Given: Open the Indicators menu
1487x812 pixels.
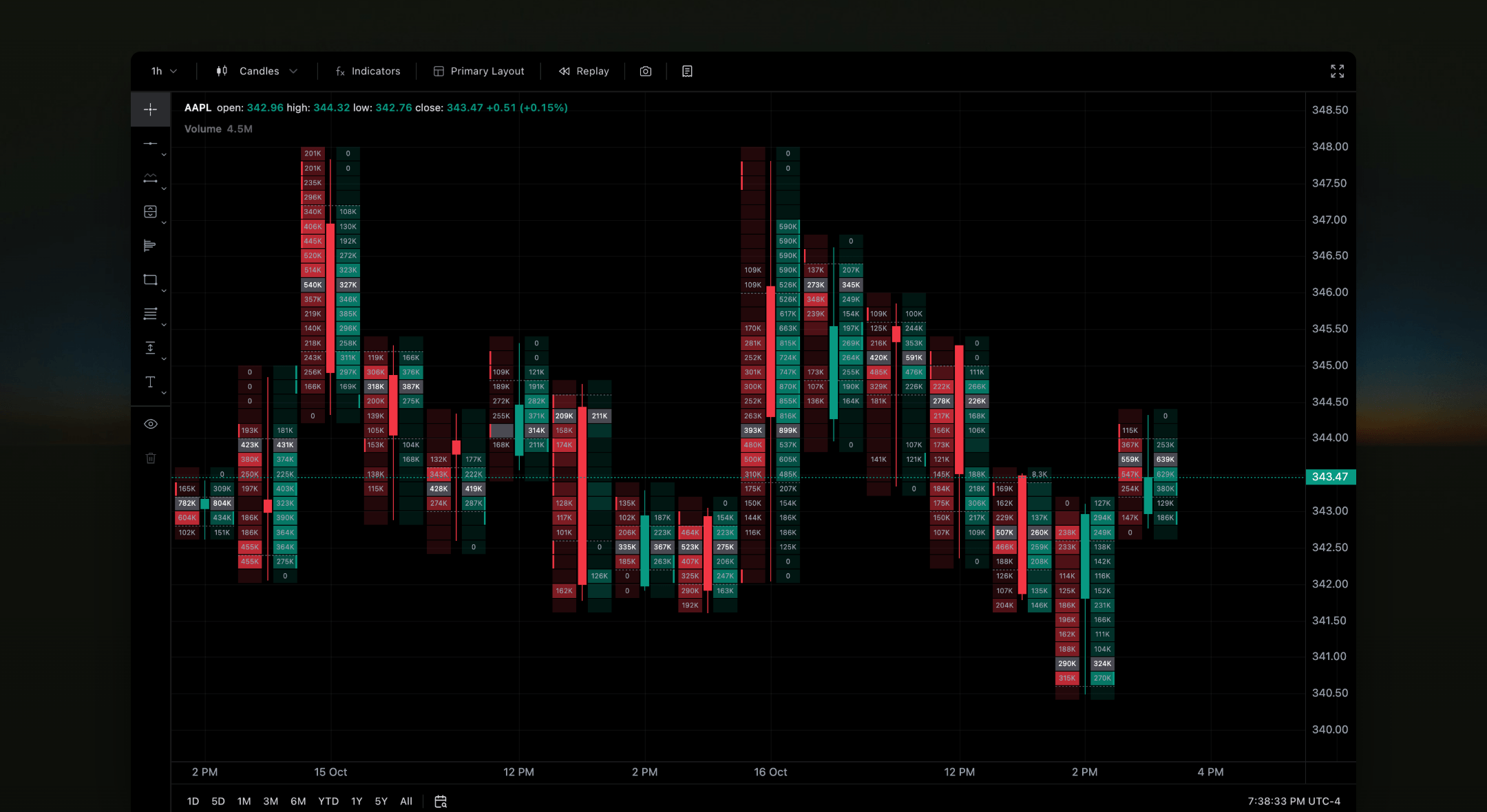Looking at the screenshot, I should (x=368, y=71).
